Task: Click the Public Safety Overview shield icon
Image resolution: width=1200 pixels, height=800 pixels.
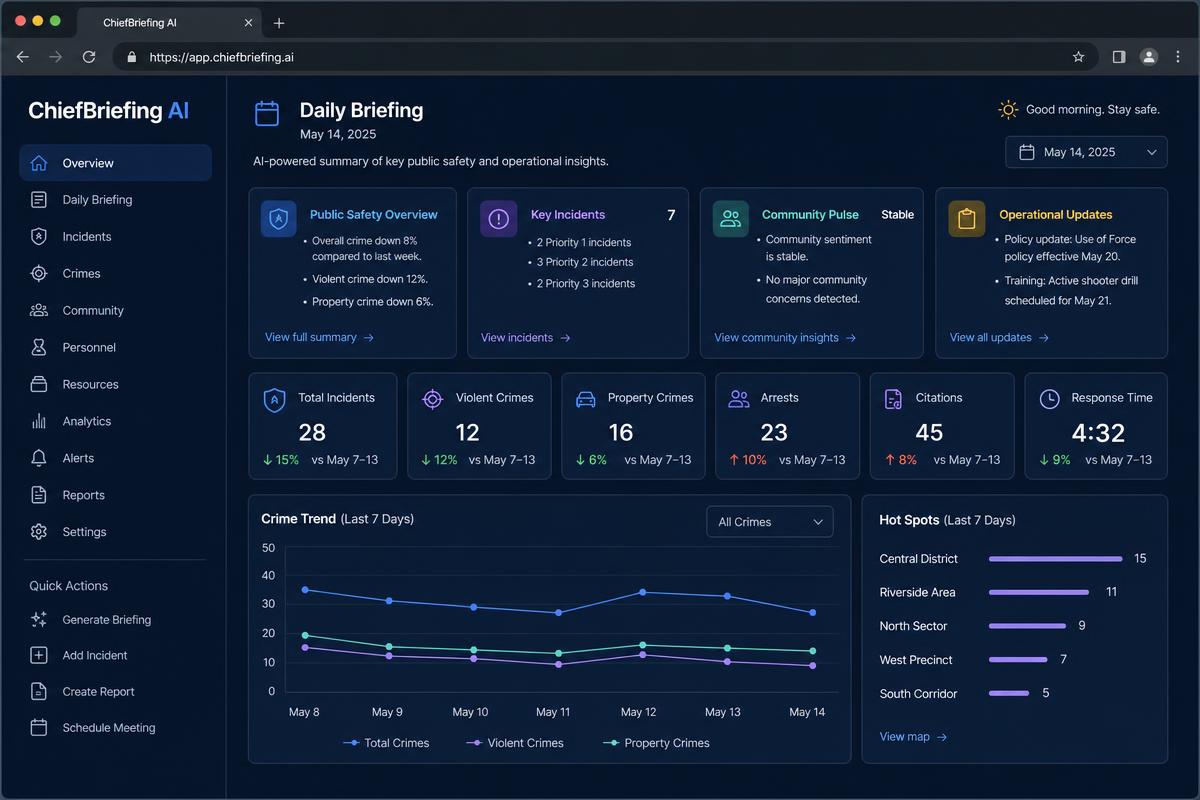Action: pyautogui.click(x=279, y=219)
